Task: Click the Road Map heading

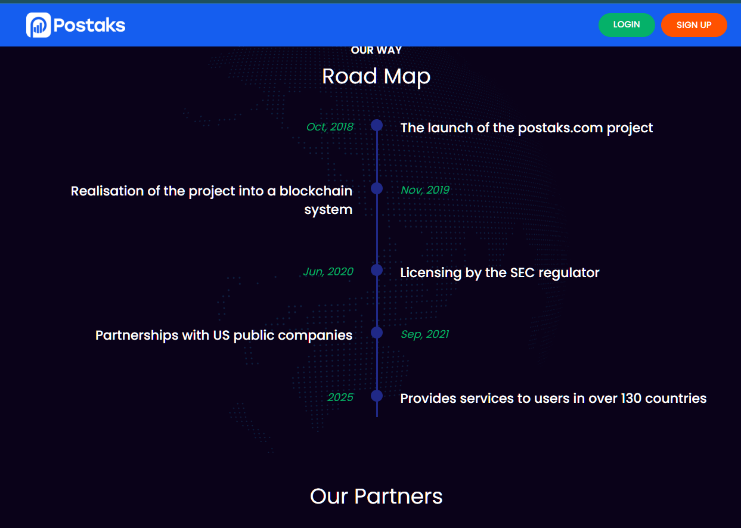Action: [x=376, y=76]
